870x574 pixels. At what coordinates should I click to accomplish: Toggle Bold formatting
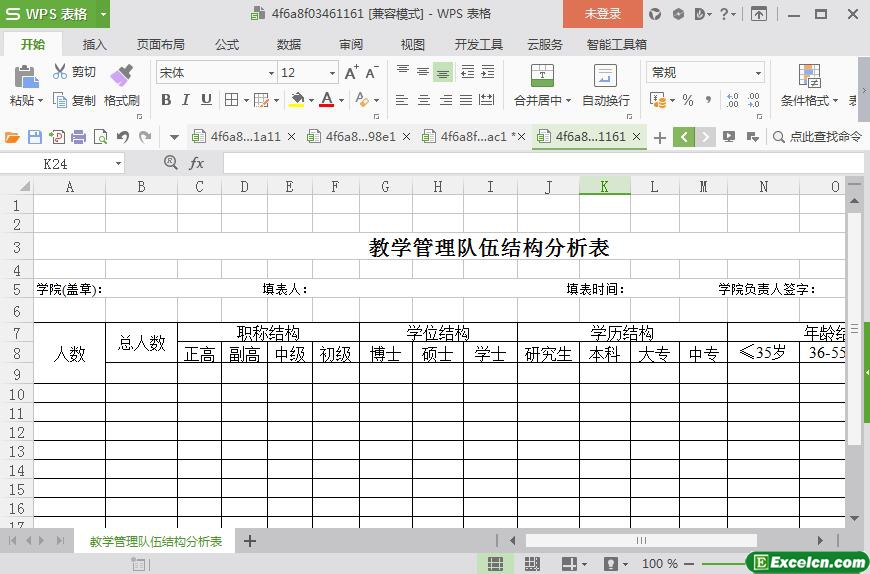click(165, 100)
